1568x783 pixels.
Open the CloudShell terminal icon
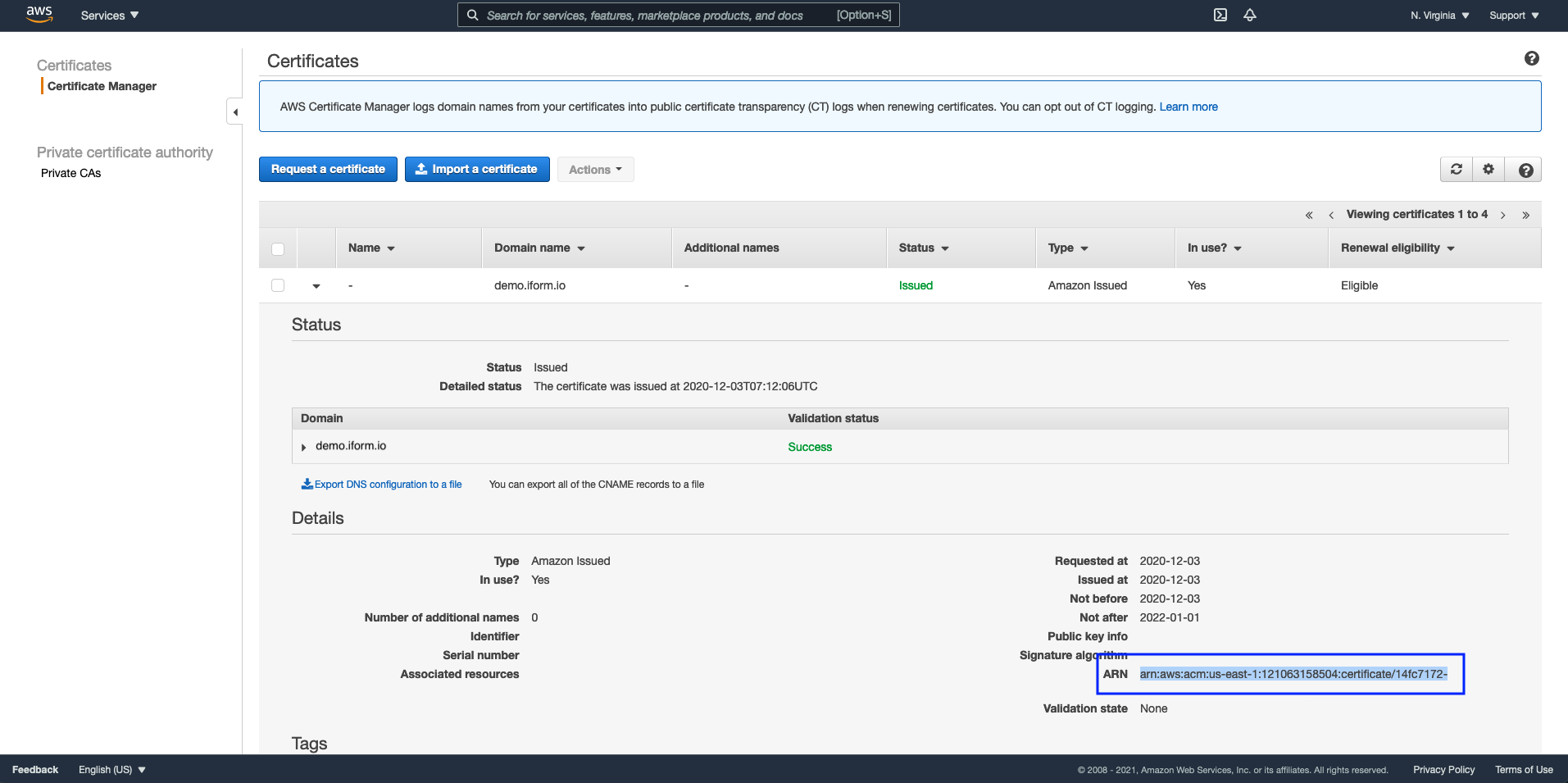(x=1220, y=15)
